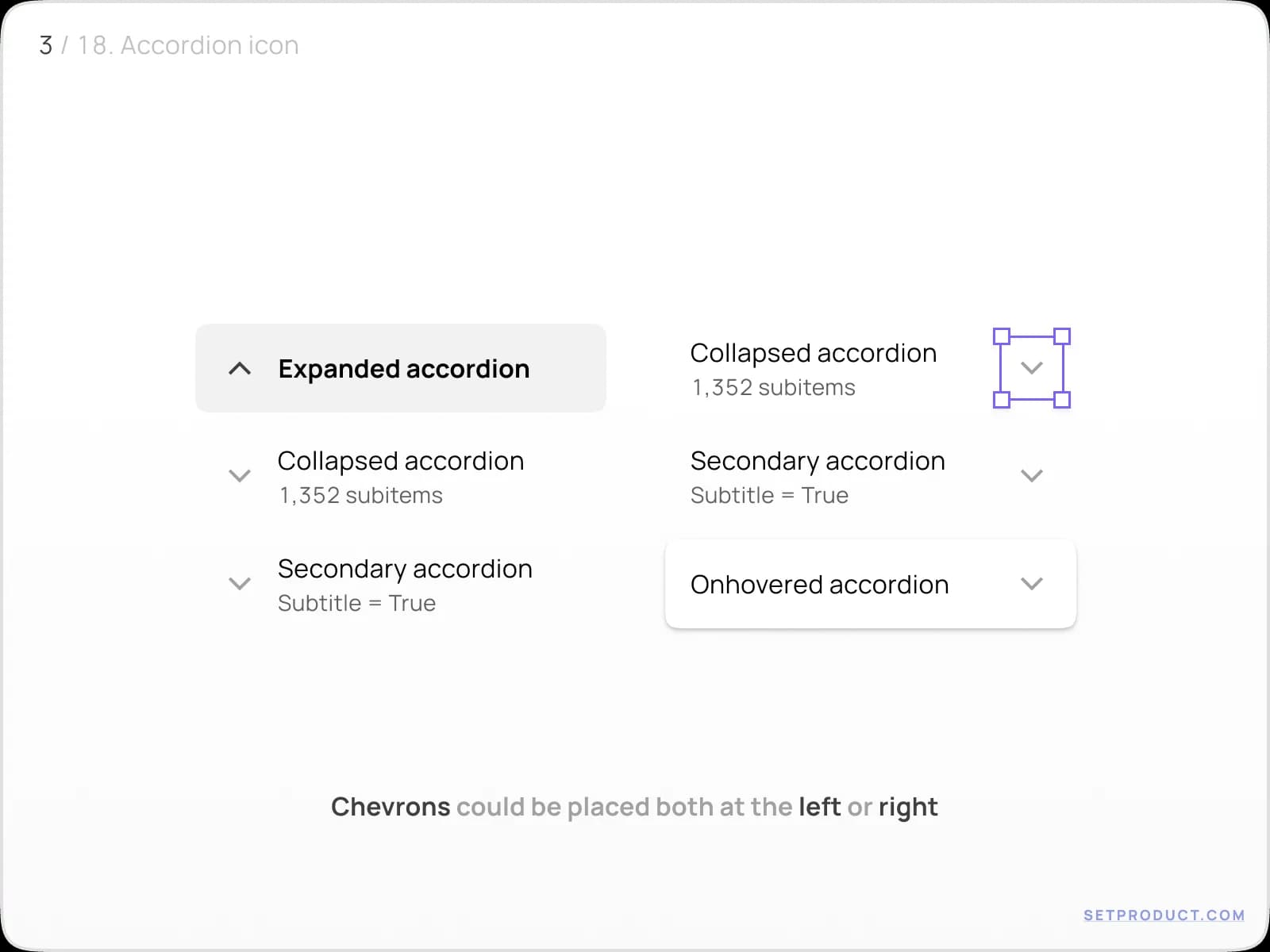1270x952 pixels.
Task: Click the chevron inside Onhovered accordion
Action: (1033, 583)
